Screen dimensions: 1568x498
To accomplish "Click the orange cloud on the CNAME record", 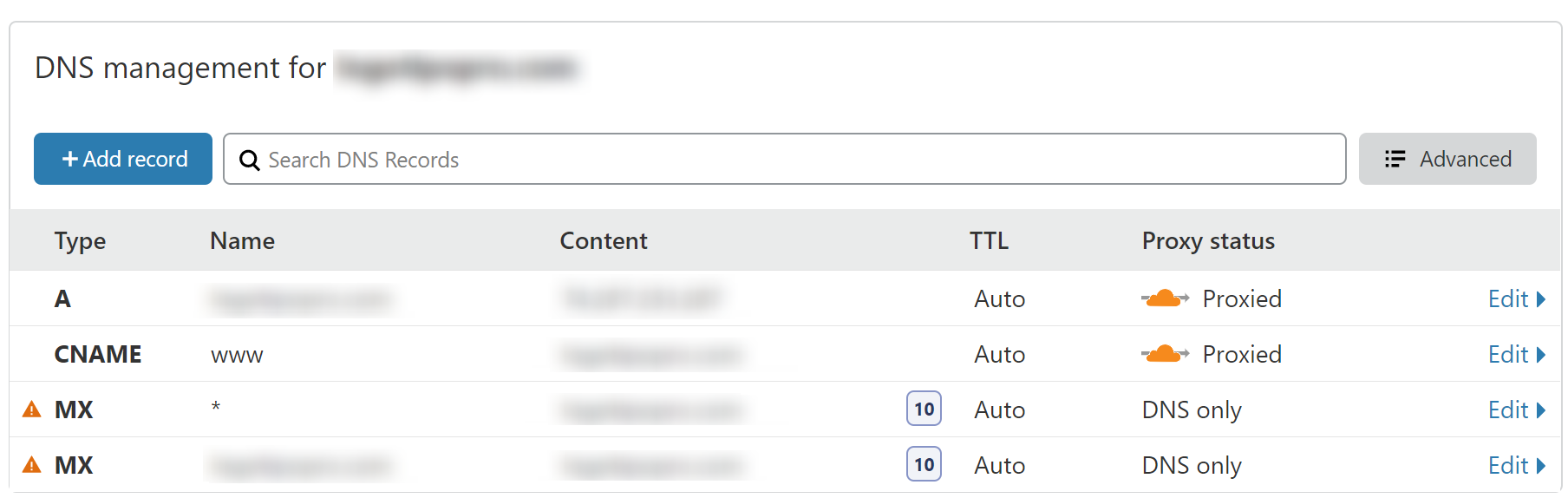I will [1164, 354].
